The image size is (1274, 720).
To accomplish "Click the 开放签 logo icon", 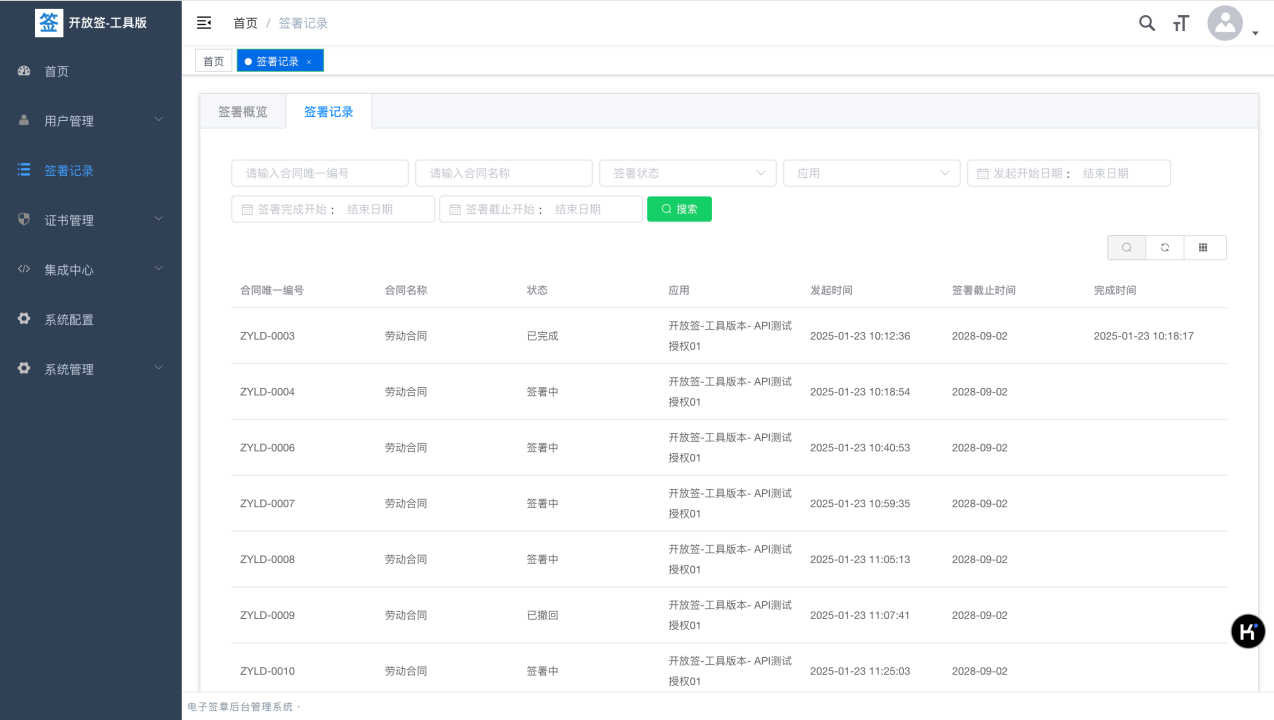I will pyautogui.click(x=49, y=22).
